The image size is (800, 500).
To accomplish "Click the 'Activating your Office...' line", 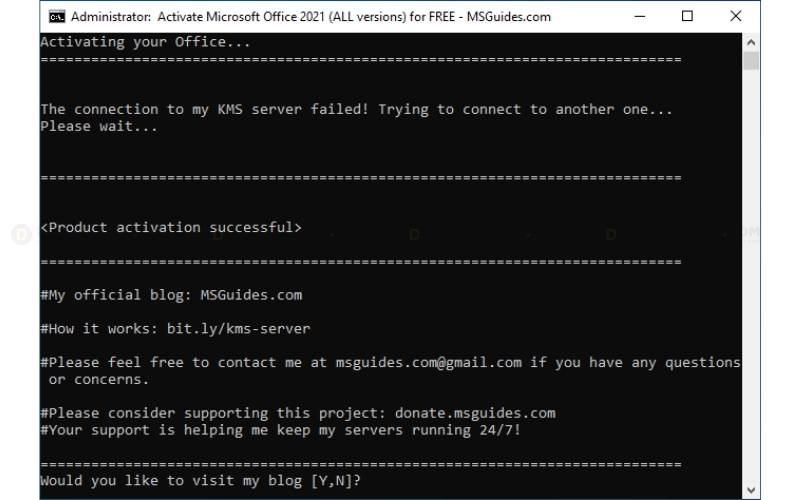I will (145, 42).
